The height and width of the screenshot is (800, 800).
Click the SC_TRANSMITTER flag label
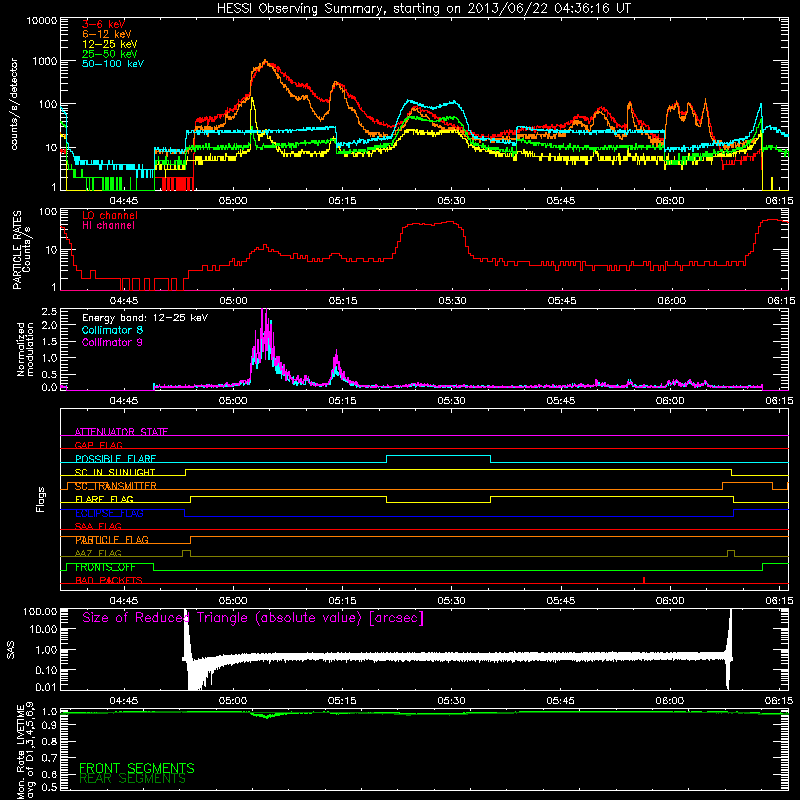click(x=116, y=486)
